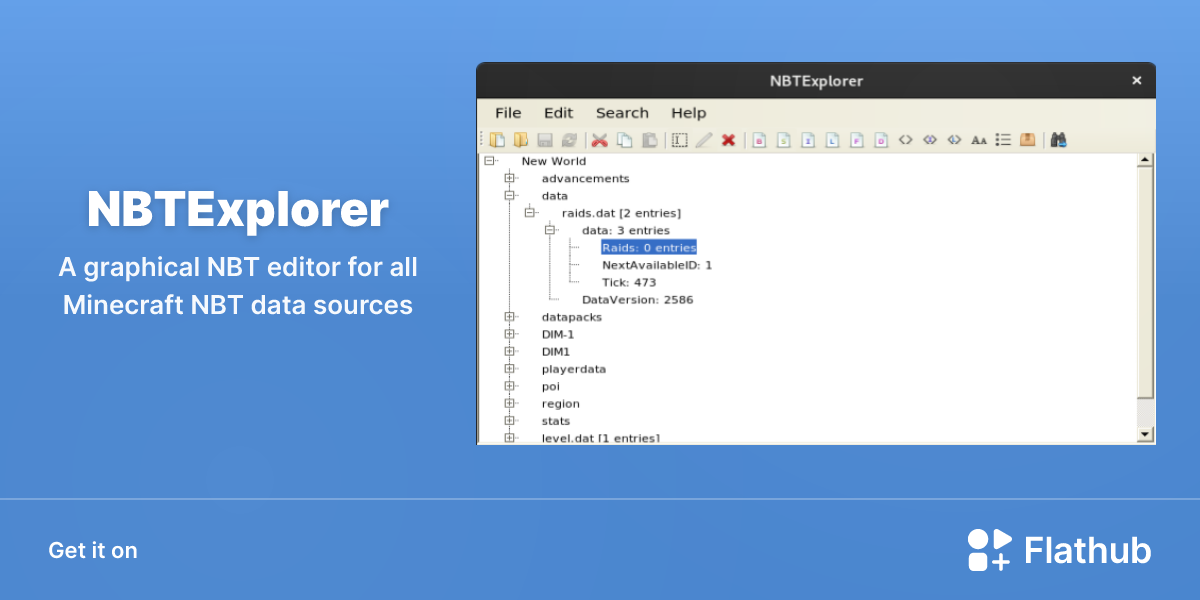
Task: Click the scrollbar down arrow
Action: point(1146,435)
